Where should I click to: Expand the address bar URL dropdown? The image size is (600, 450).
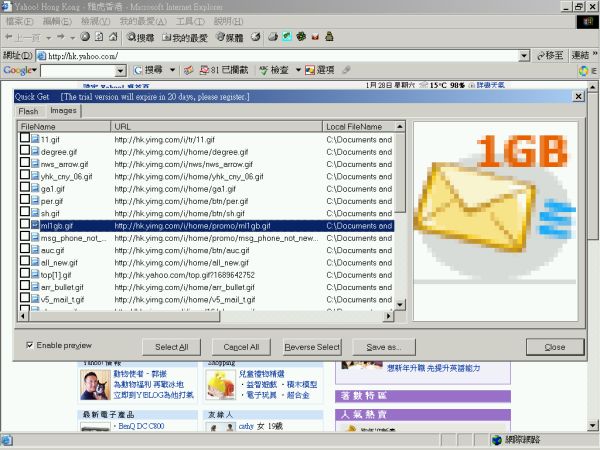tap(524, 56)
